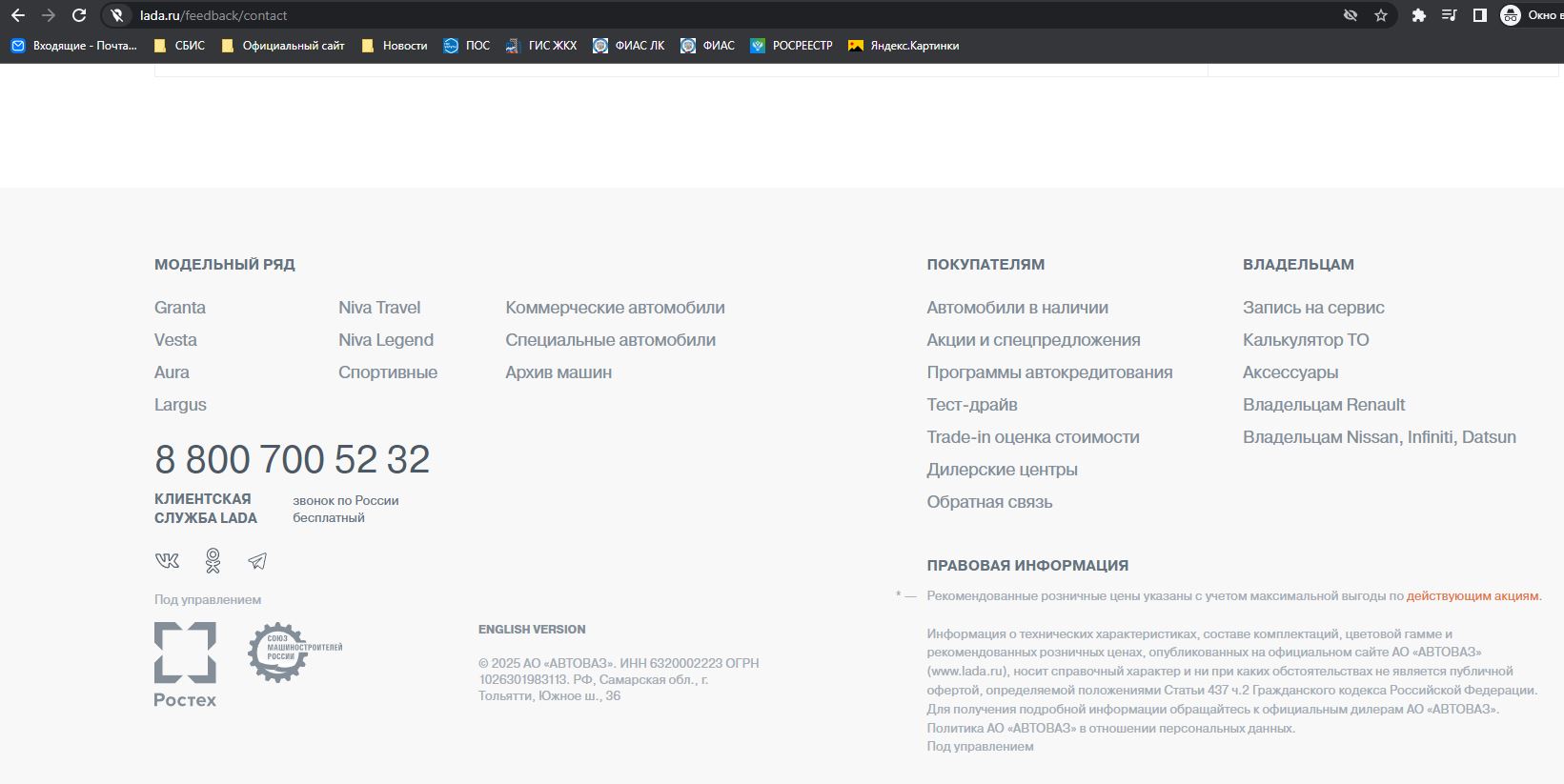The width and height of the screenshot is (1564, 784).
Task: Click the ВЛАДЕЛЬЦАМ heading
Action: pyautogui.click(x=1298, y=265)
